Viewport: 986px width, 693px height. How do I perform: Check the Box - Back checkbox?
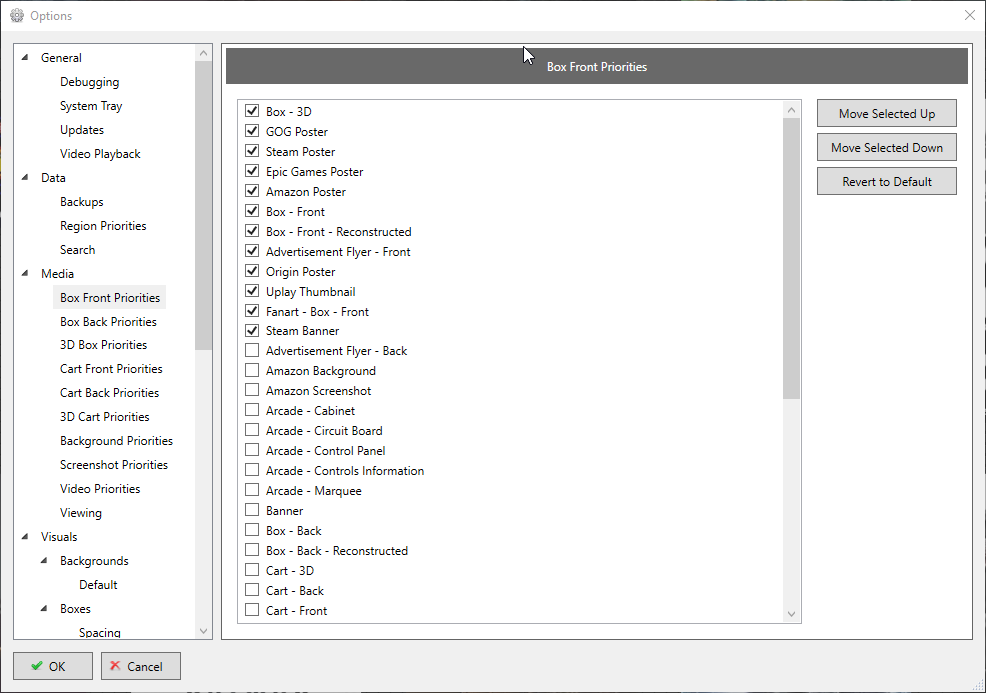click(252, 530)
